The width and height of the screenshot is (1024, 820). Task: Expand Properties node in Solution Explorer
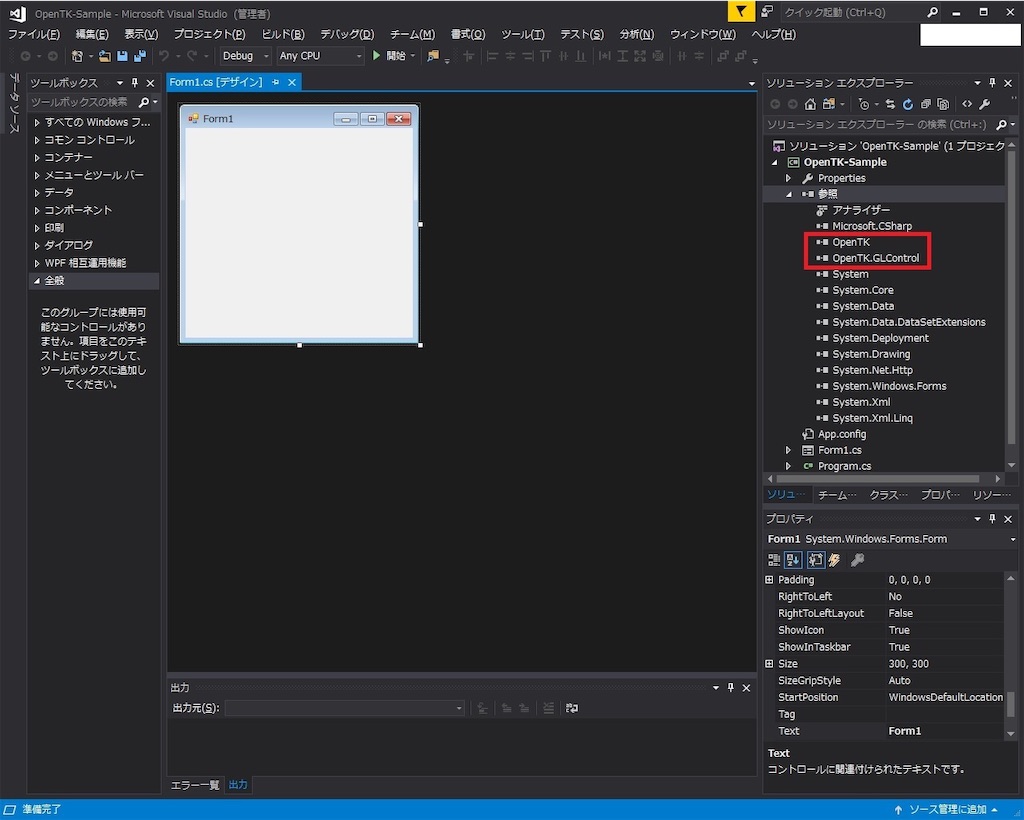tap(788, 178)
